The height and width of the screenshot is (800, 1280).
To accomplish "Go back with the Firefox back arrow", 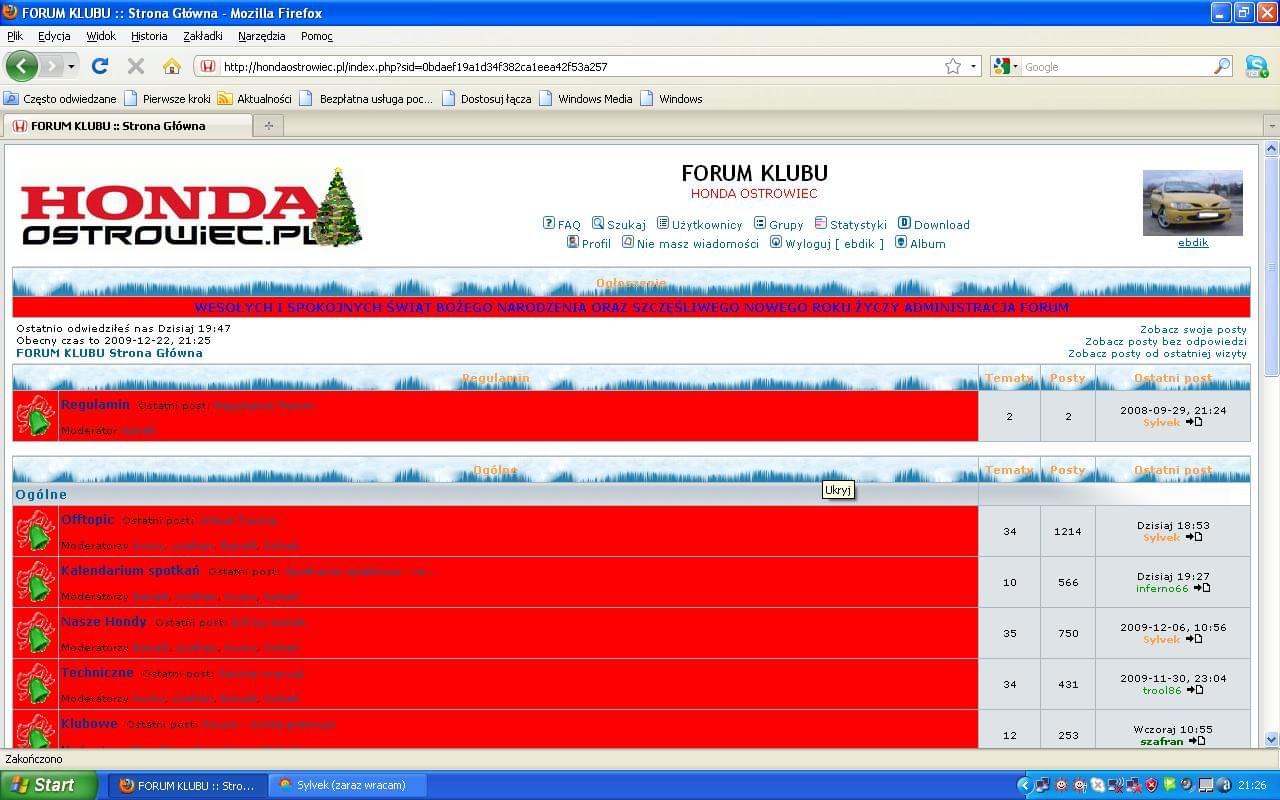I will [x=21, y=66].
